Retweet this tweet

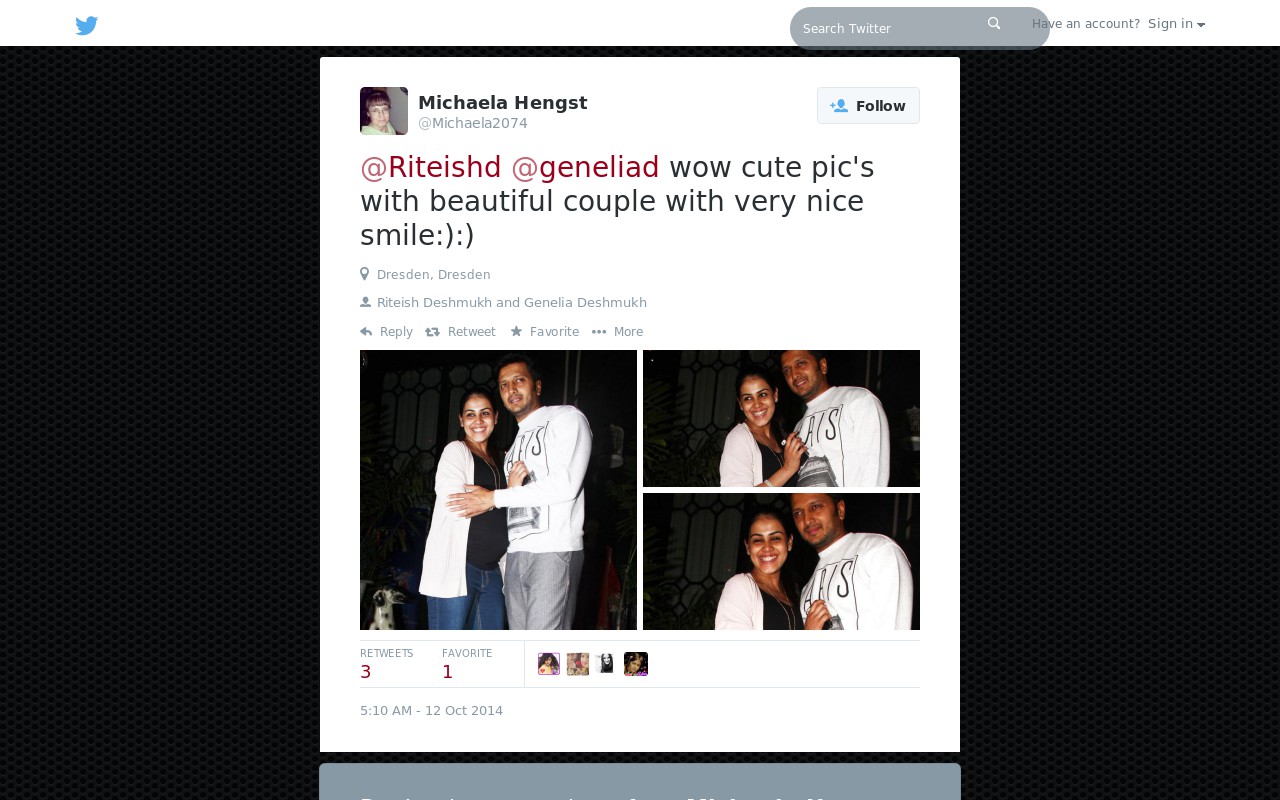click(x=460, y=332)
